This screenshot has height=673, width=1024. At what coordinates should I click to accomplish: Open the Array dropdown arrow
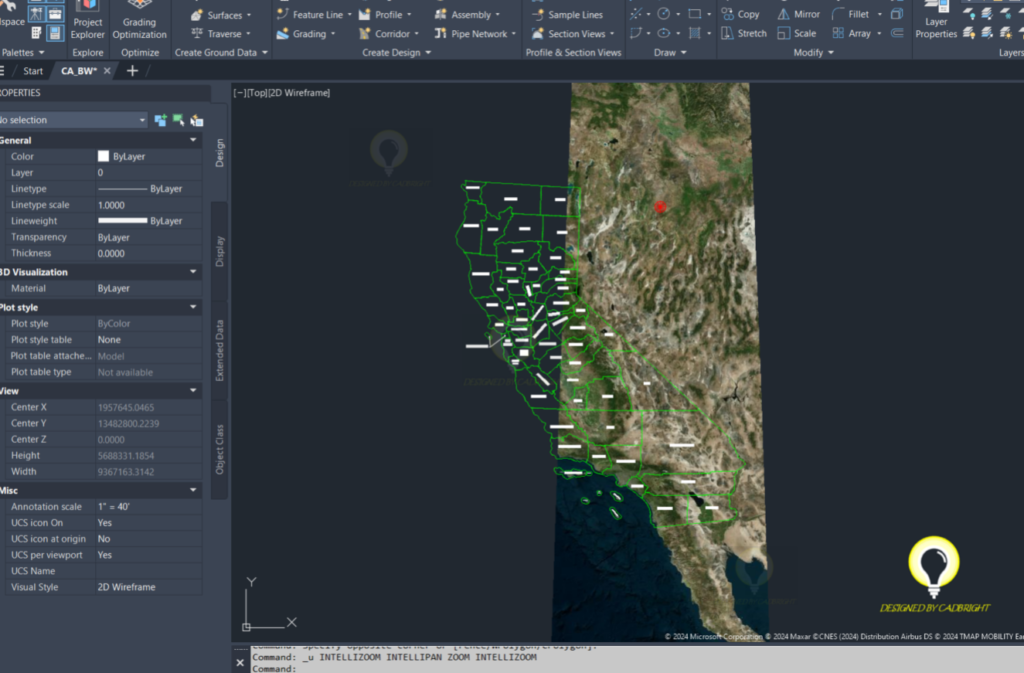click(x=879, y=32)
